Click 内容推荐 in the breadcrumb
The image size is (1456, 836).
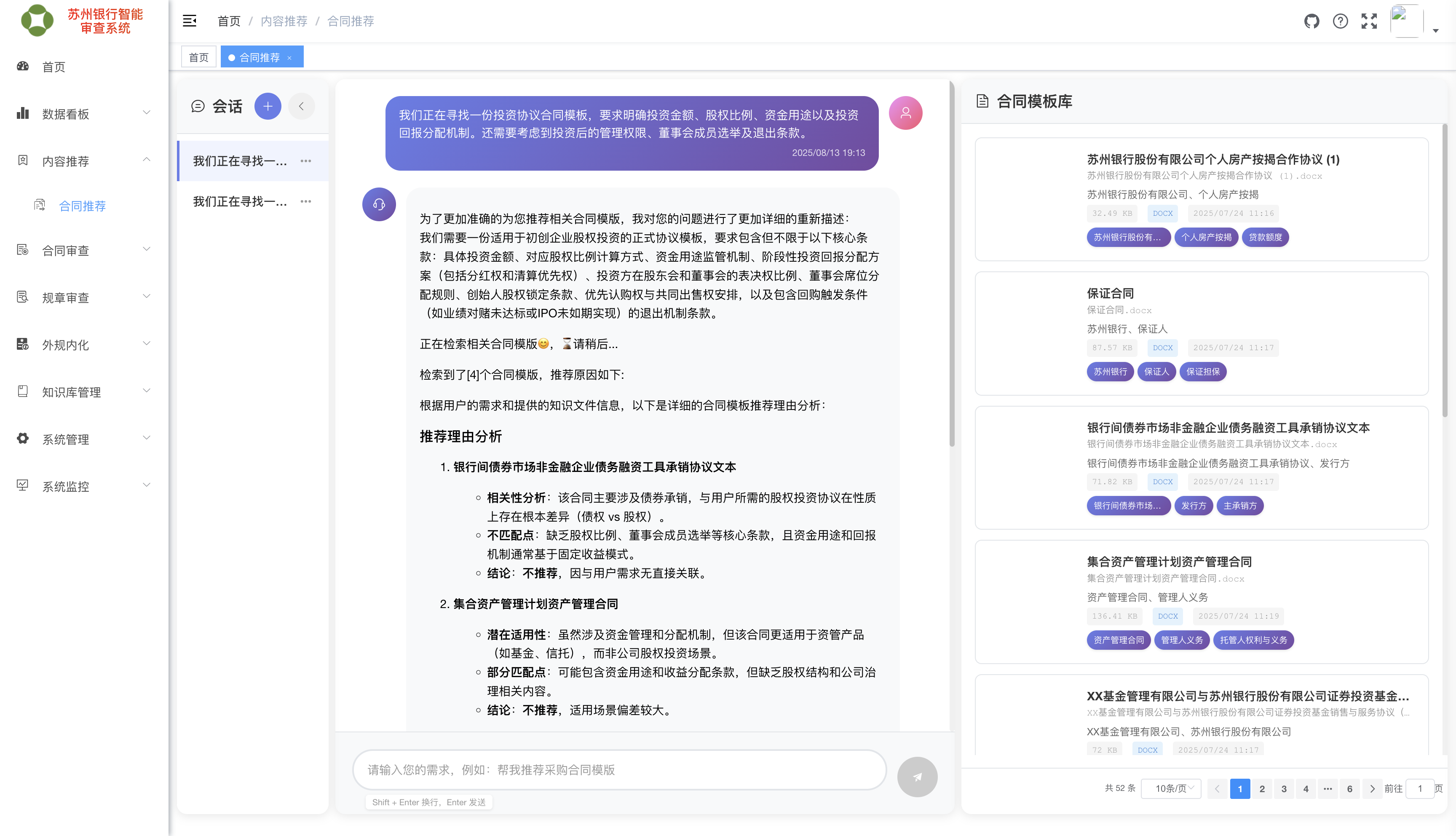(284, 21)
